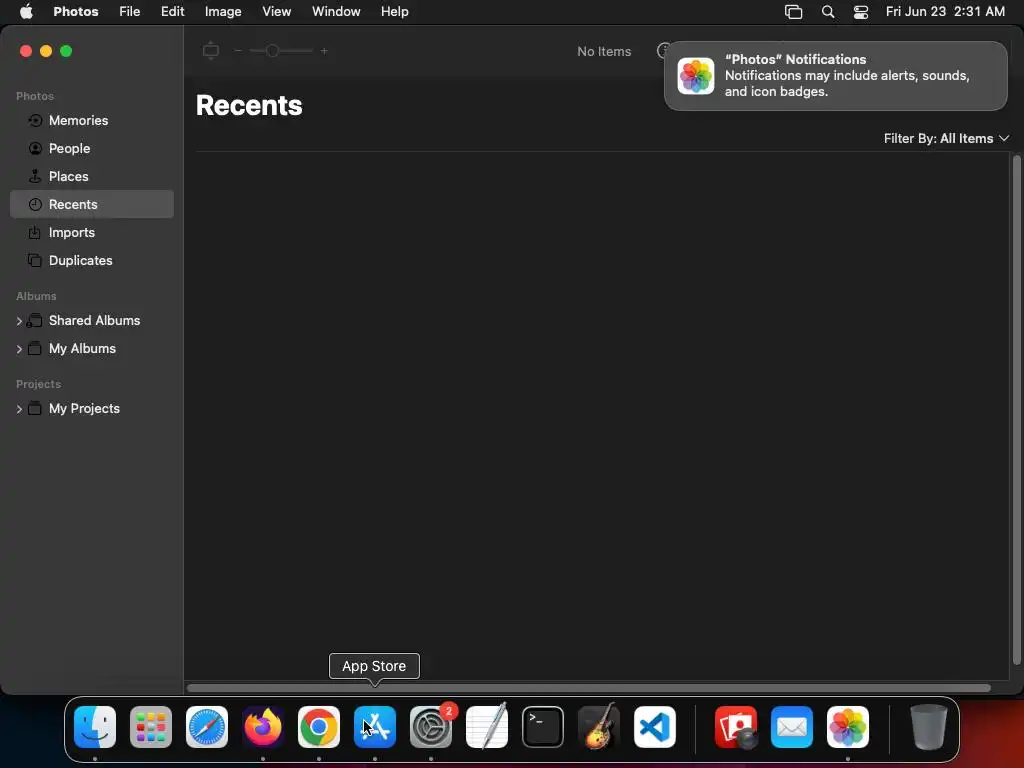The image size is (1024, 768).
Task: Click the Duplicates sidebar icon
Action: [35, 261]
